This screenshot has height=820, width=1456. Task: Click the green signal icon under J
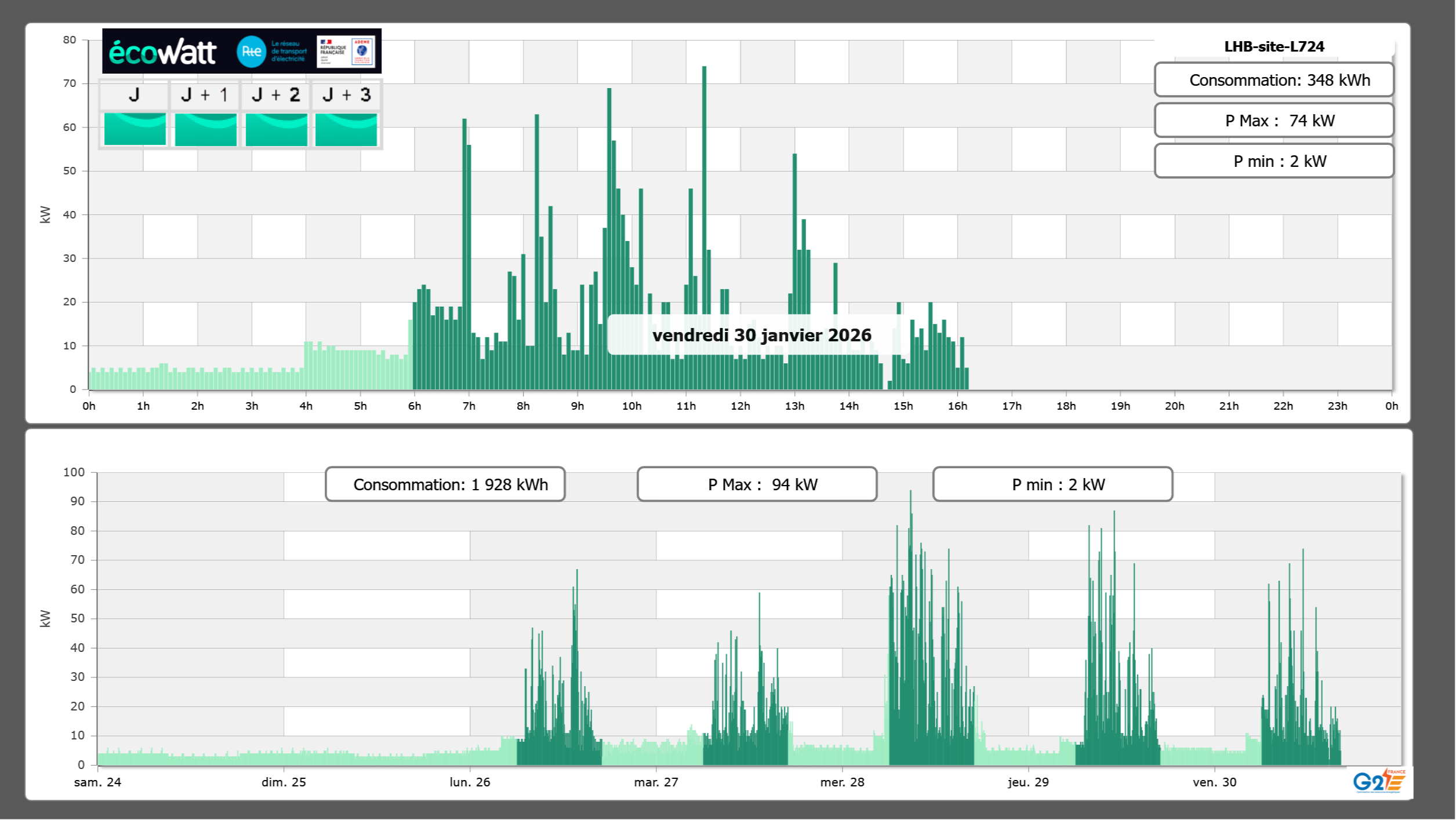135,129
